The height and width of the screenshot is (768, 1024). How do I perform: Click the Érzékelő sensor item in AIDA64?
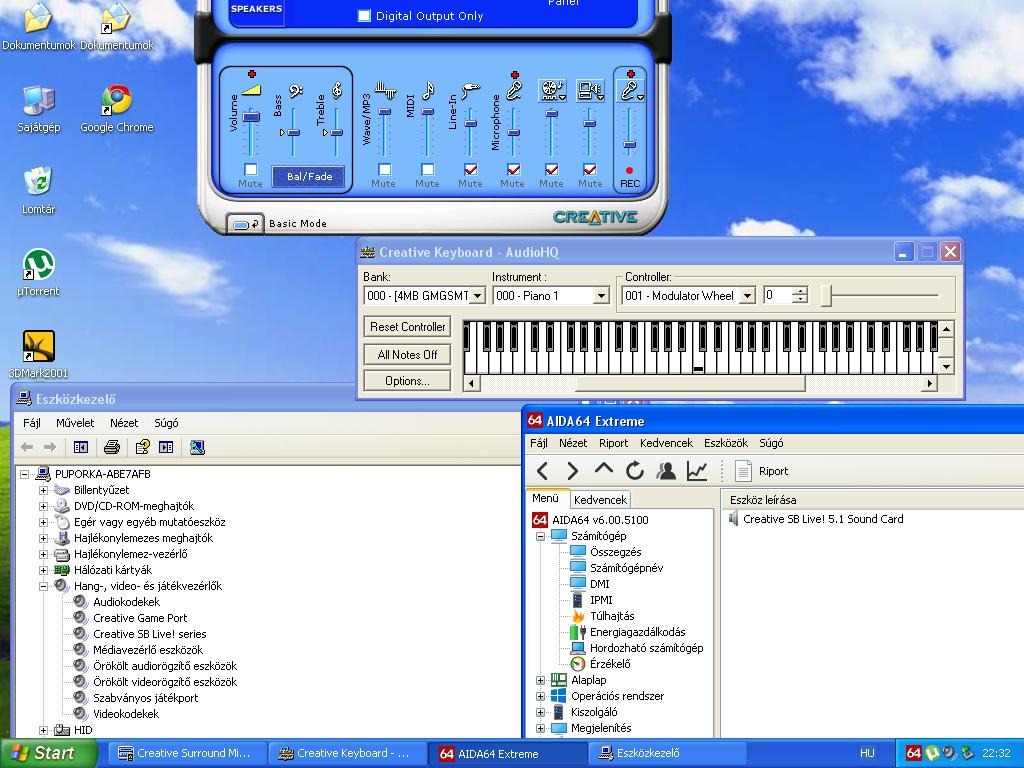(x=609, y=664)
